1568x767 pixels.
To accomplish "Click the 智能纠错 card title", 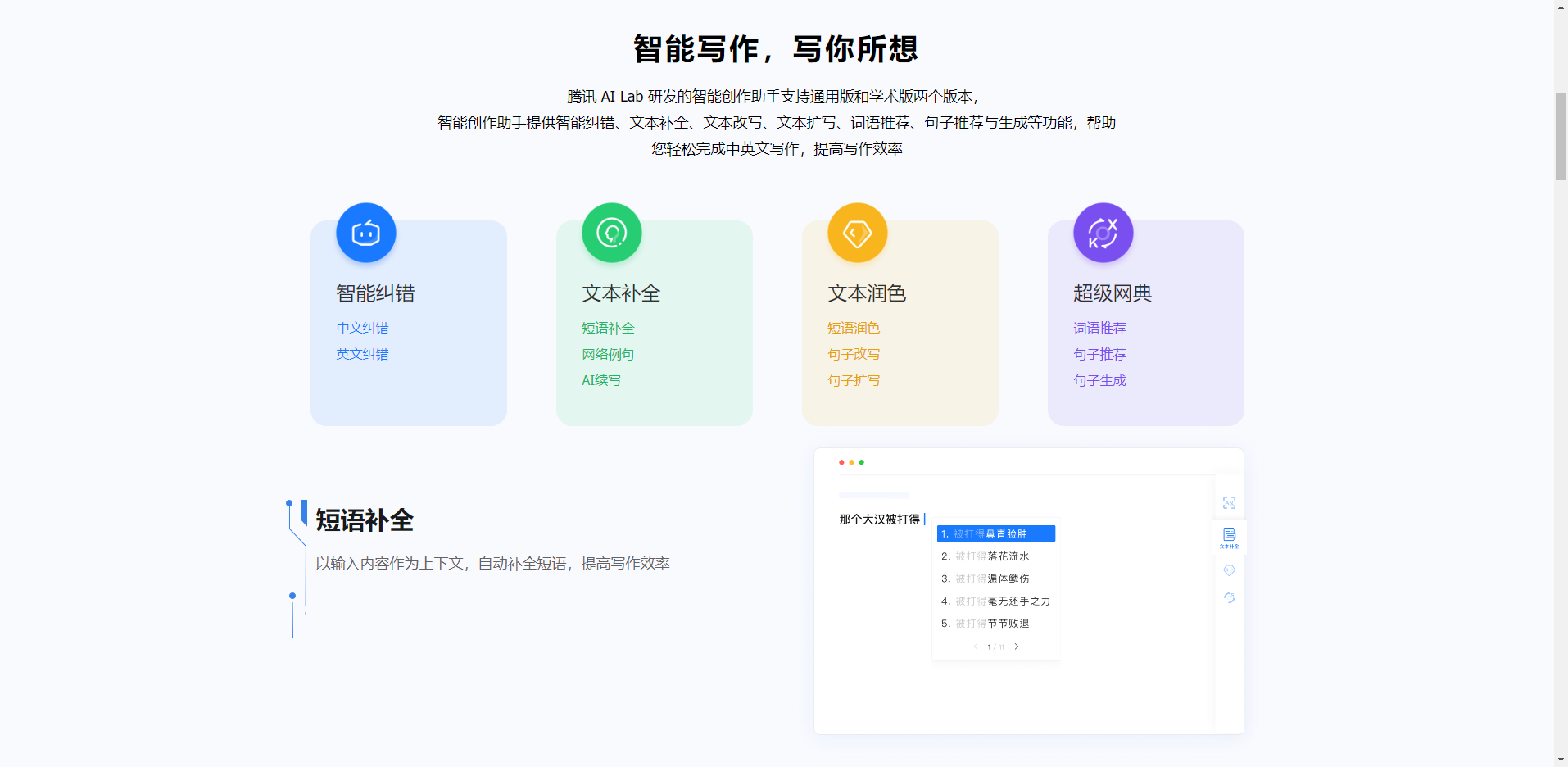I will coord(375,293).
